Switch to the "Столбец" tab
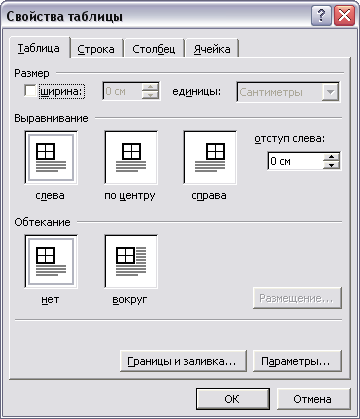The width and height of the screenshot is (360, 419). pyautogui.click(x=154, y=49)
